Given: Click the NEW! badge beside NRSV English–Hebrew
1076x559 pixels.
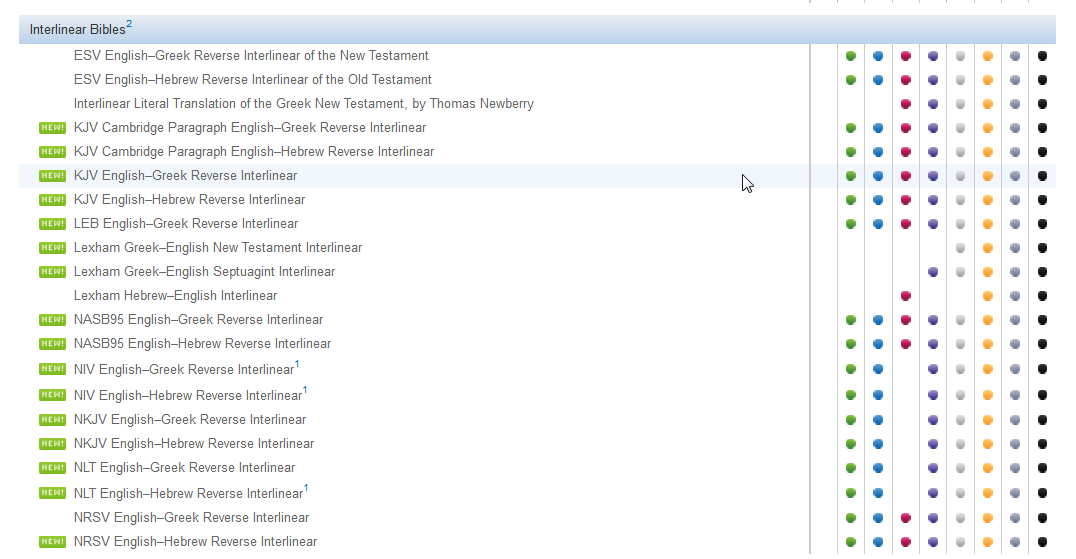Looking at the screenshot, I should 52,541.
